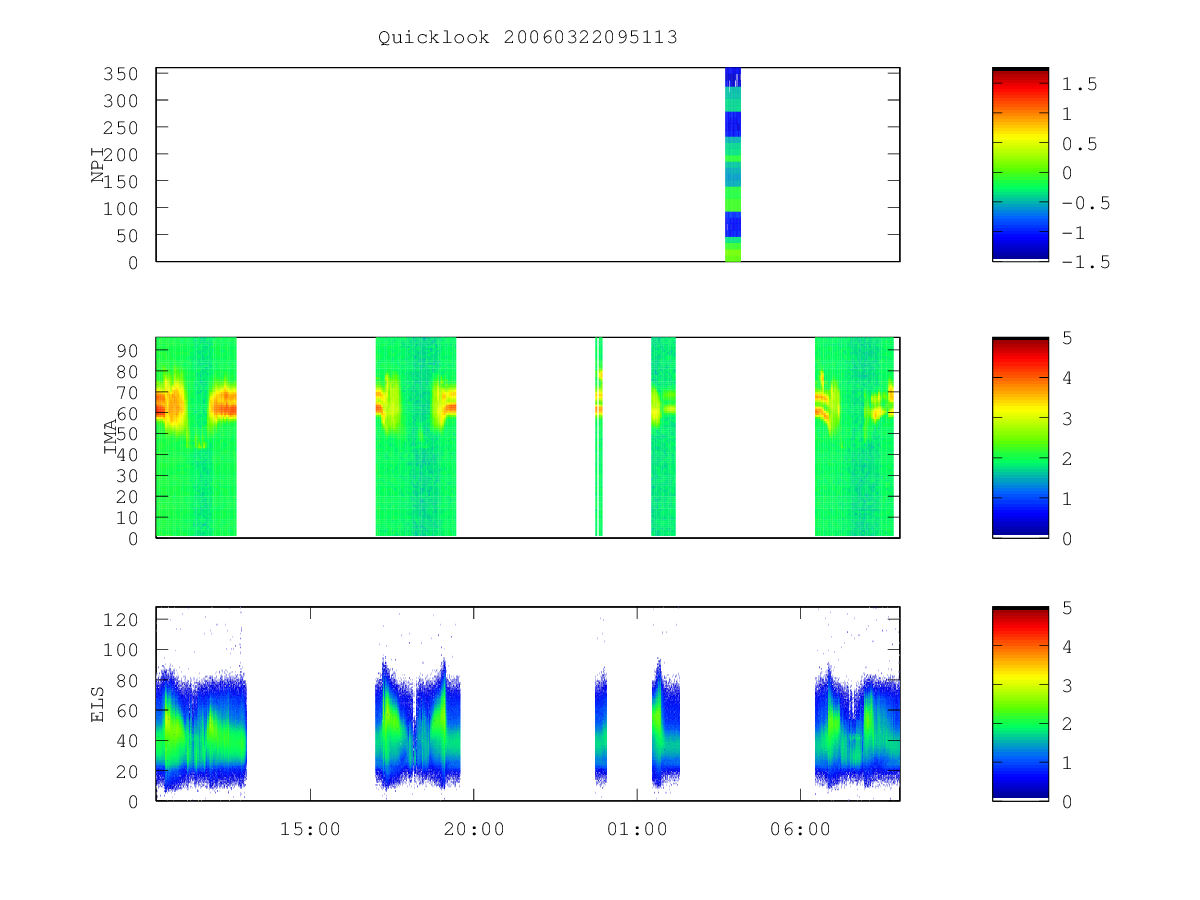Click the 15:00 time tick label
The image size is (1200, 900).
310,829
